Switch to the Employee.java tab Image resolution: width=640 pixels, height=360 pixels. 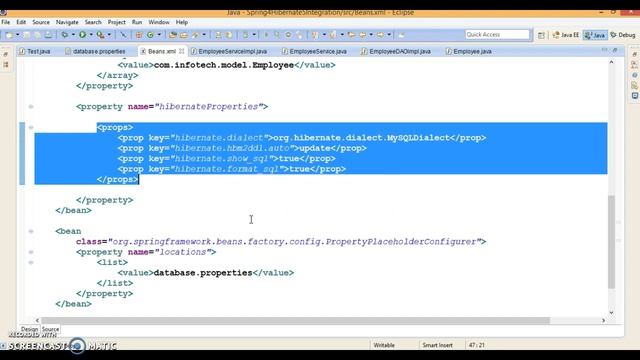469,51
